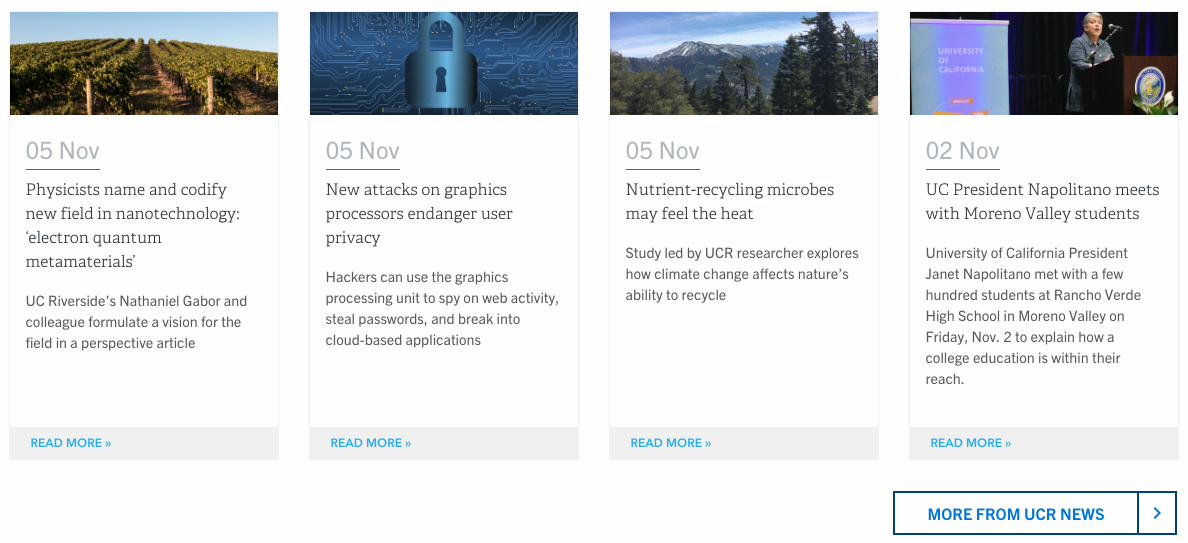The height and width of the screenshot is (543, 1188).
Task: Click the 05 Nov date on the nanotechnology card
Action: (x=63, y=151)
